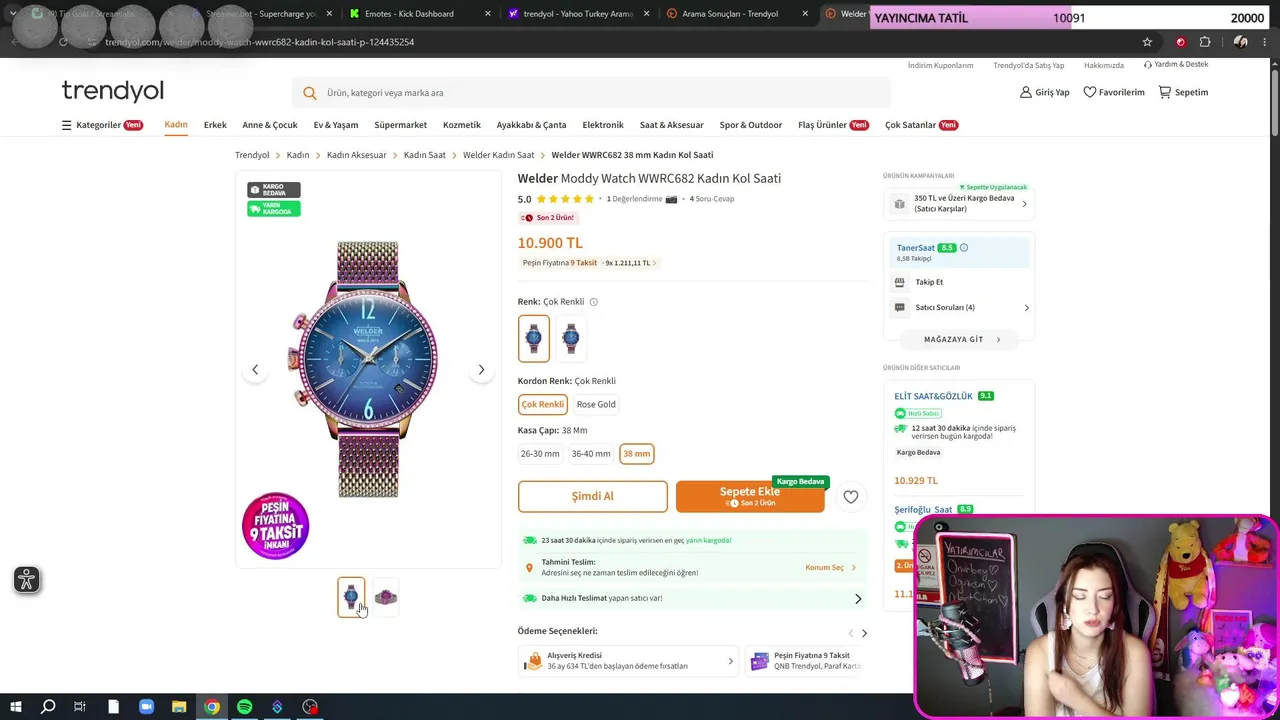Screen dimensions: 1280x720
Task: Expand Daha Hızlı Teslimat sellers arrow
Action: (x=858, y=599)
